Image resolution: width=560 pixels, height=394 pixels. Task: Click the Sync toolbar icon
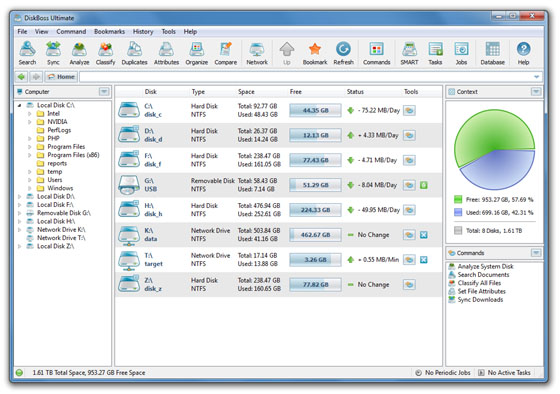click(53, 53)
